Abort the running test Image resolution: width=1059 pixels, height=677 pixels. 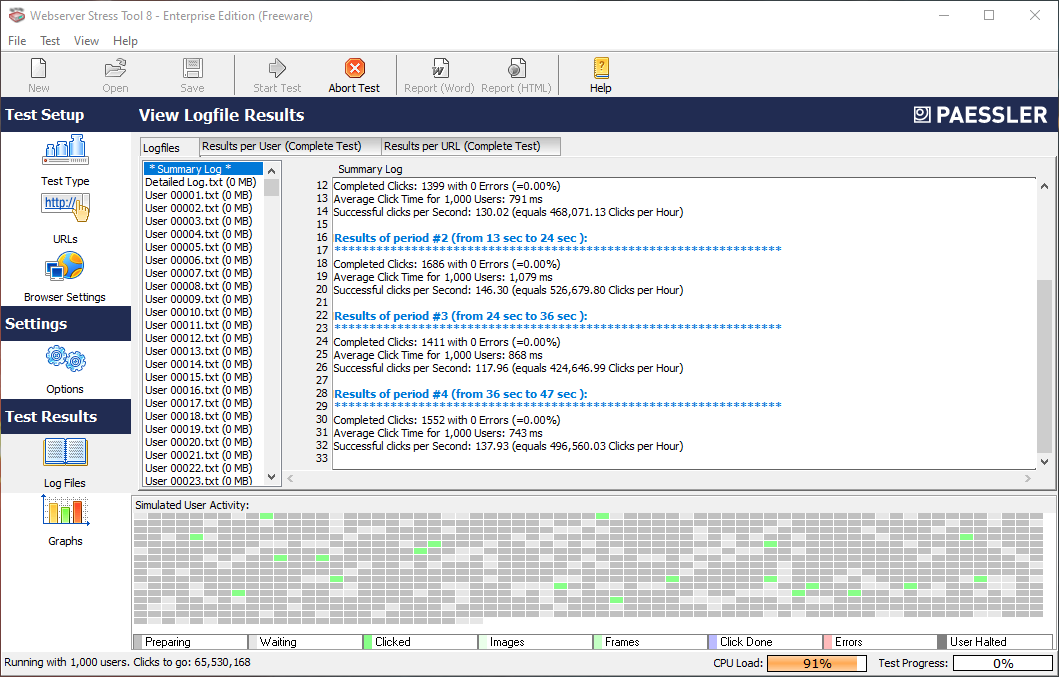tap(353, 74)
